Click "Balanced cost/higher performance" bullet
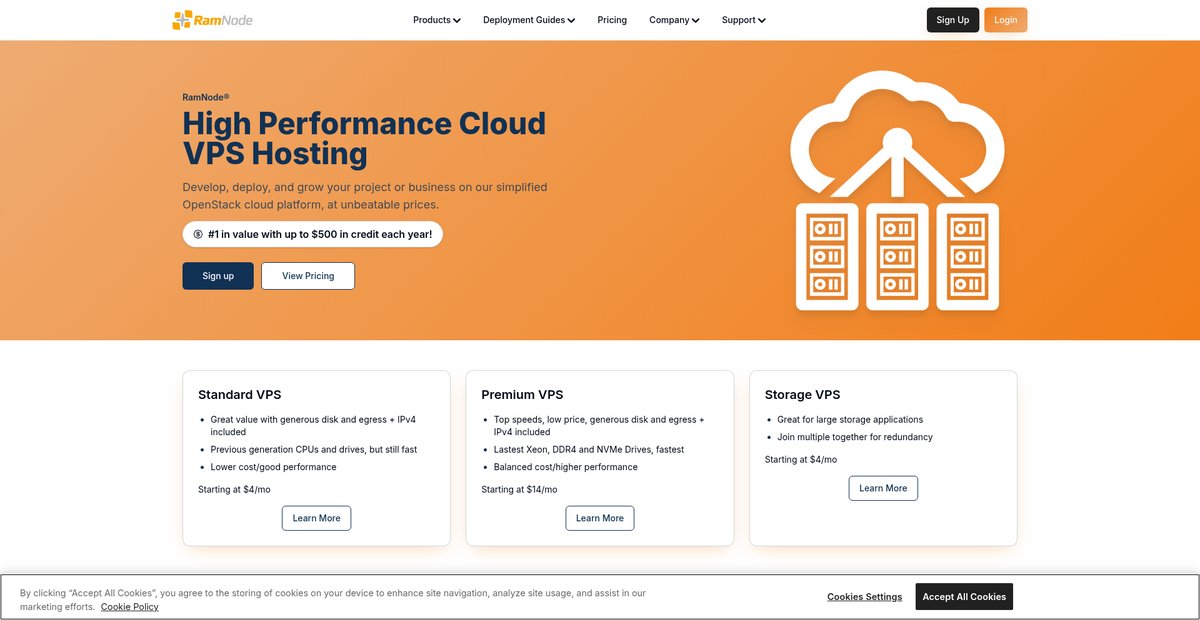1200x620 pixels. point(565,467)
